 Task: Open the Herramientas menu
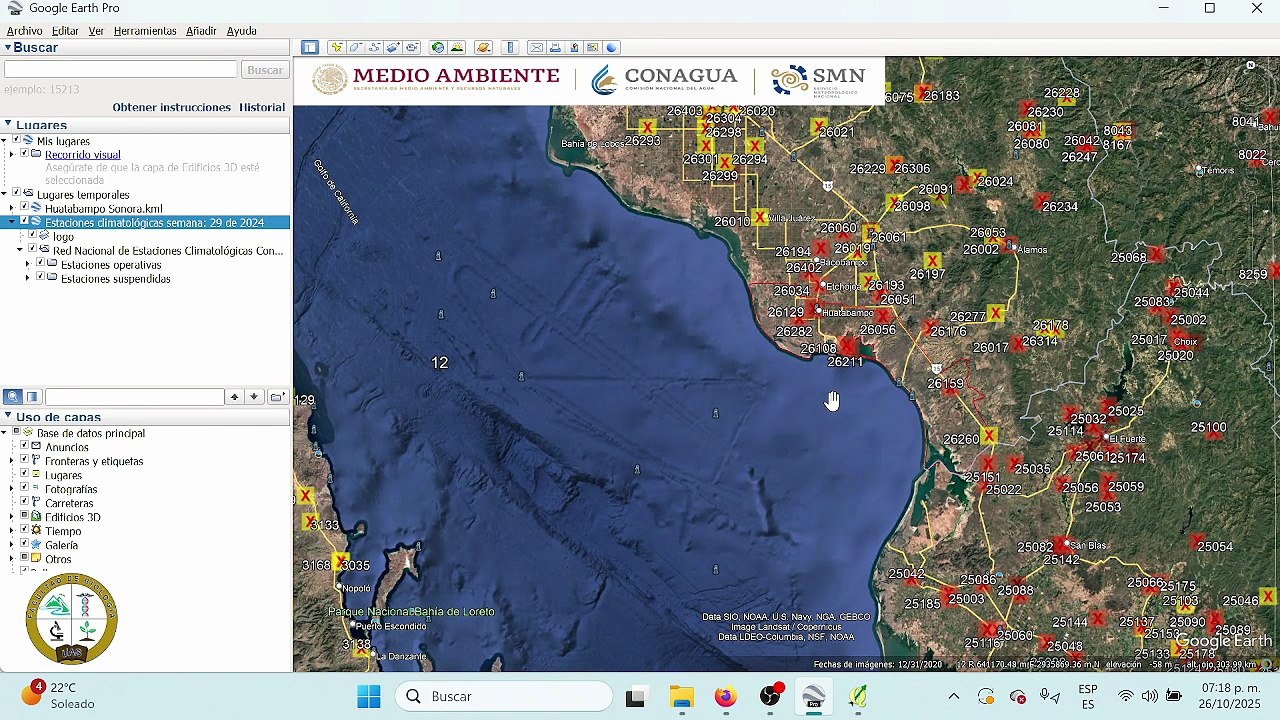pos(145,31)
